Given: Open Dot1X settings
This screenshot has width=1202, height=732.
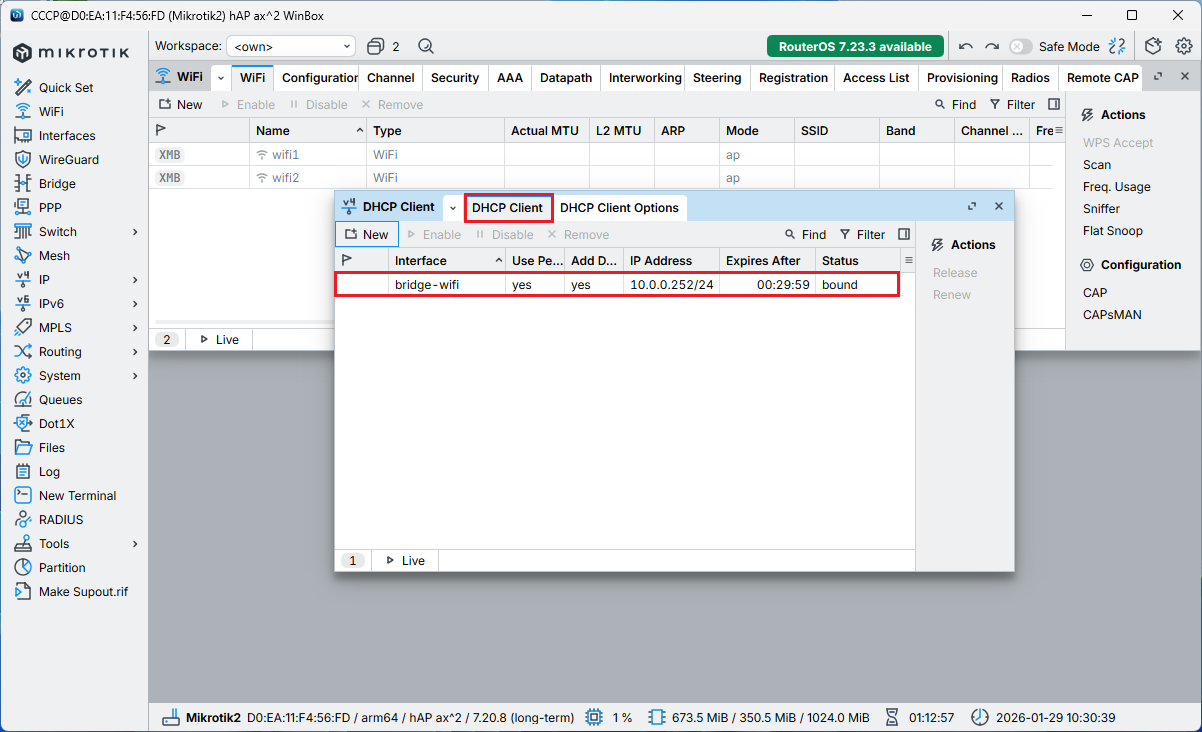Looking at the screenshot, I should click(x=56, y=424).
